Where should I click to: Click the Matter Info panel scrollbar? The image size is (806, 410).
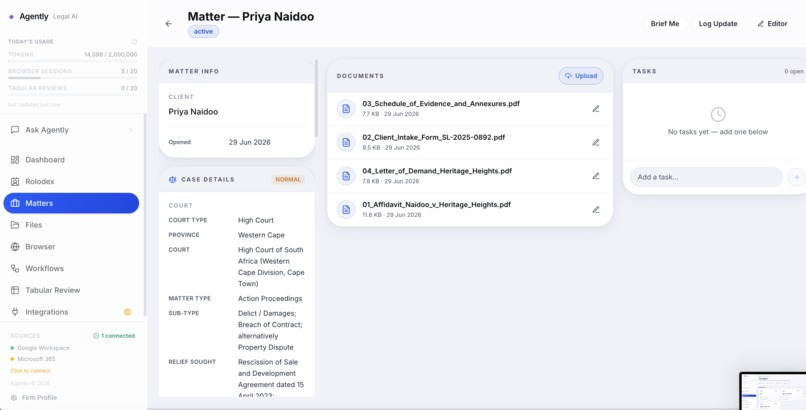click(x=316, y=99)
